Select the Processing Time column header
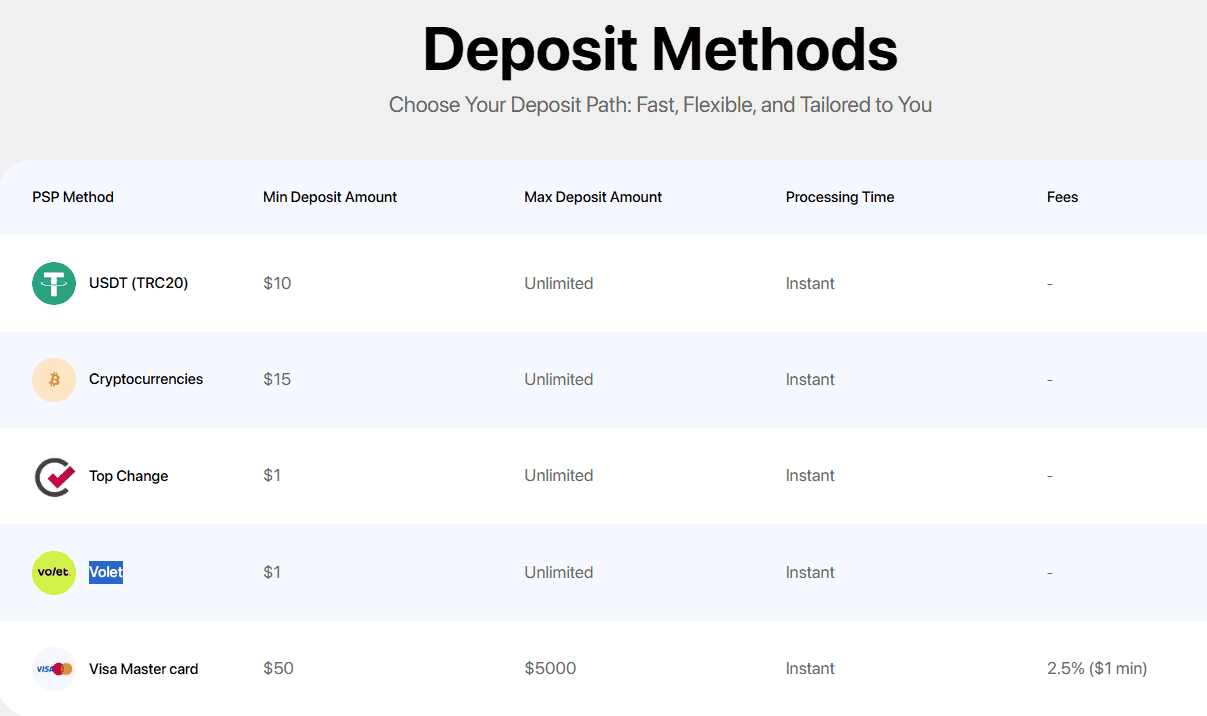 (840, 197)
